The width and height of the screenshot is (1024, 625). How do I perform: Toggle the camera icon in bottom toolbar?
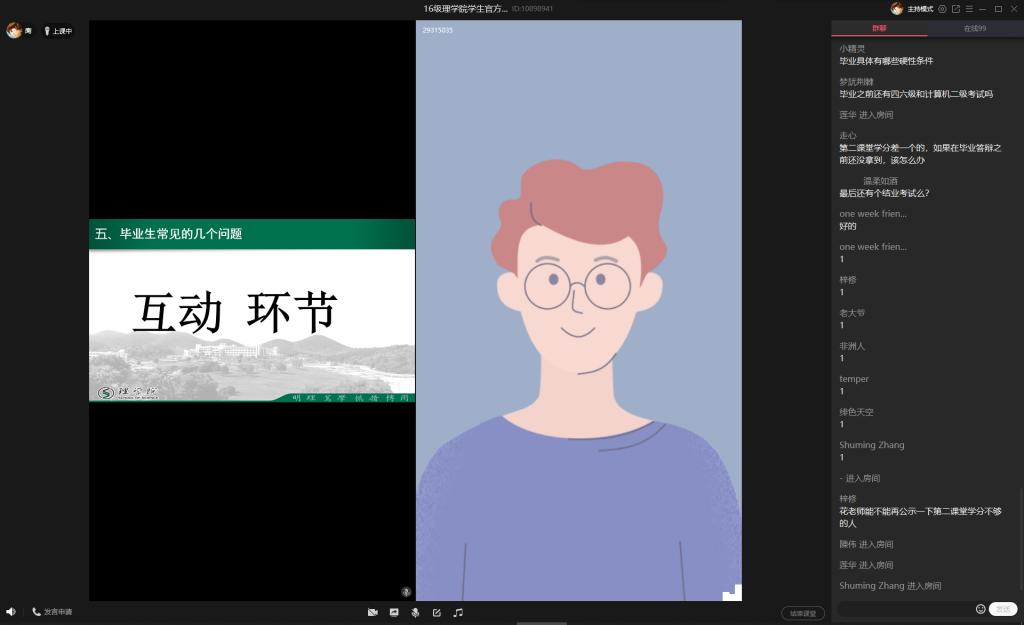coord(373,612)
